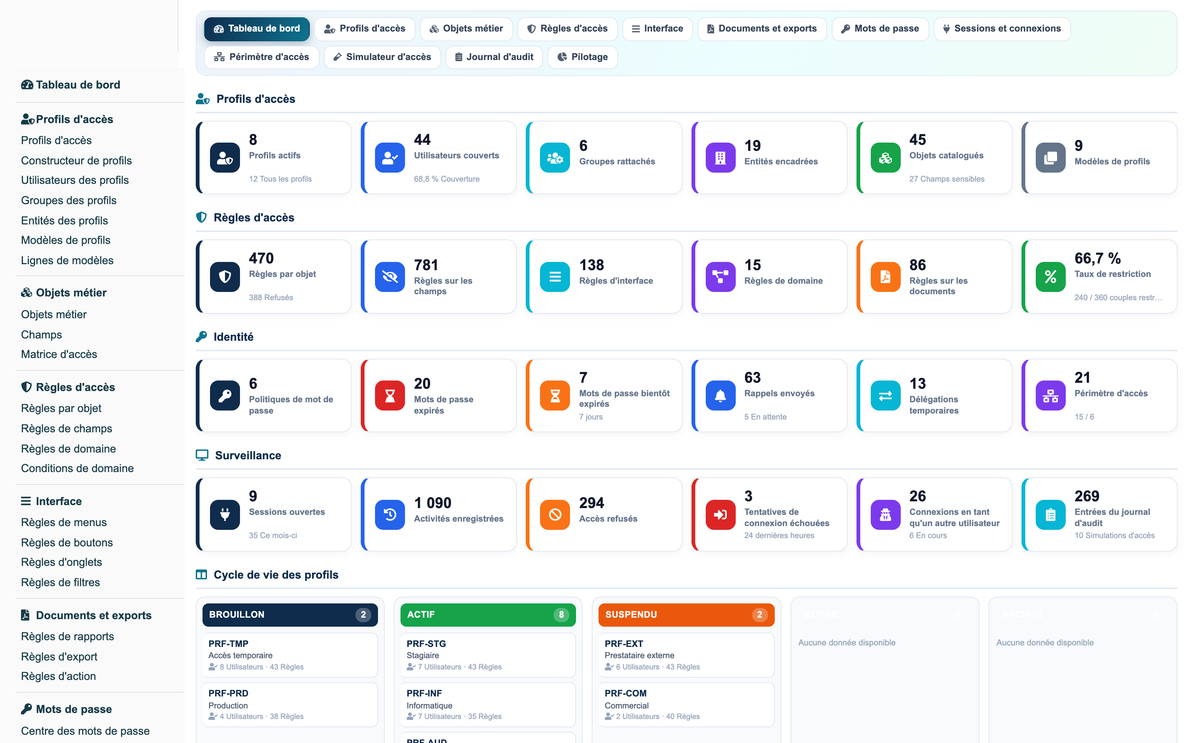Click the bell icon on Rappels envoyés card

coord(720,396)
